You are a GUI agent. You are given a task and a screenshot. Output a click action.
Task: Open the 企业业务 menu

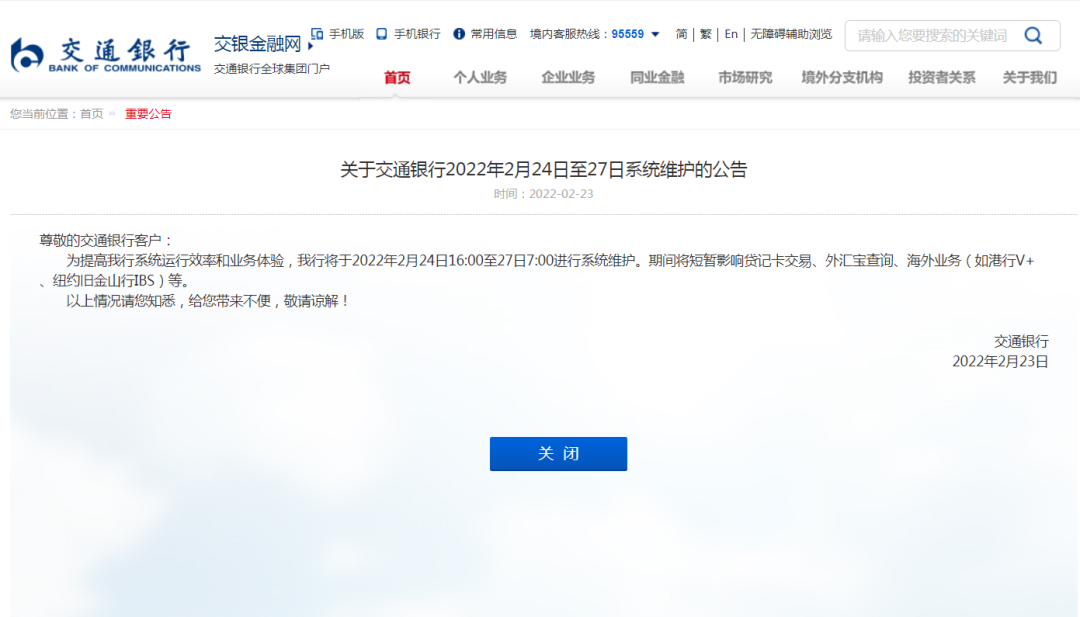(568, 78)
